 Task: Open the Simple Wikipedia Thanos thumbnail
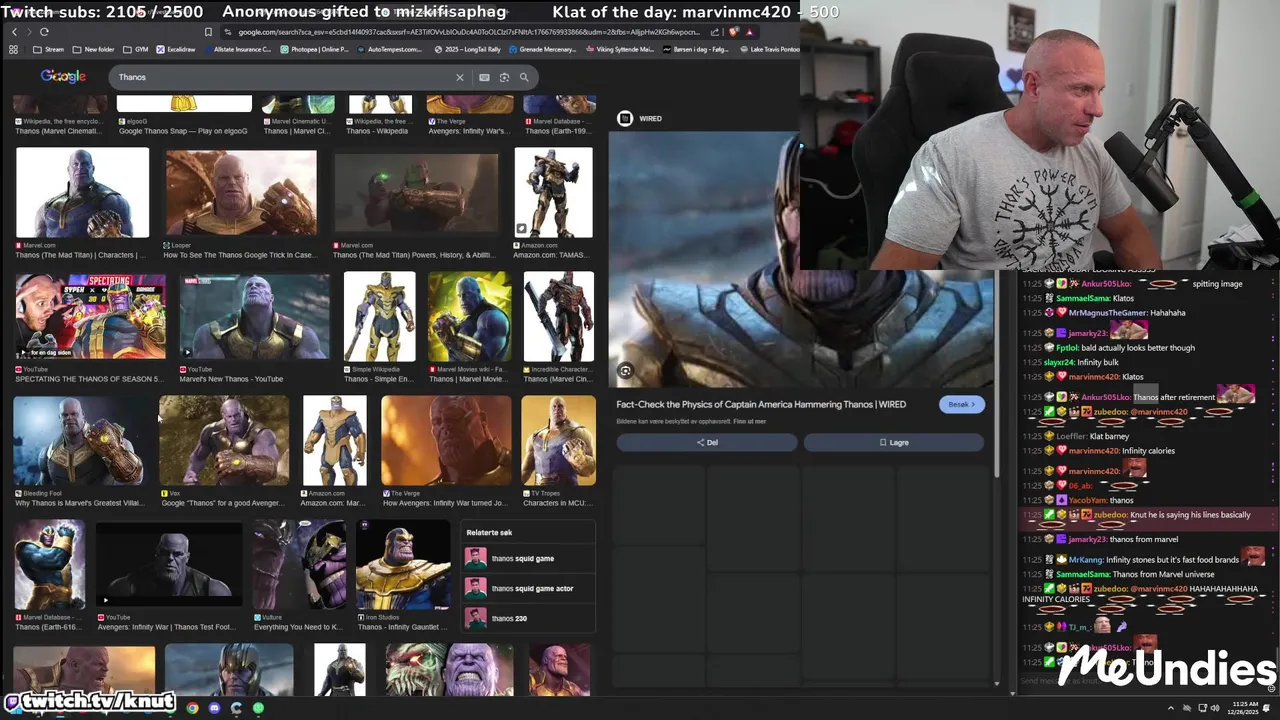[379, 316]
